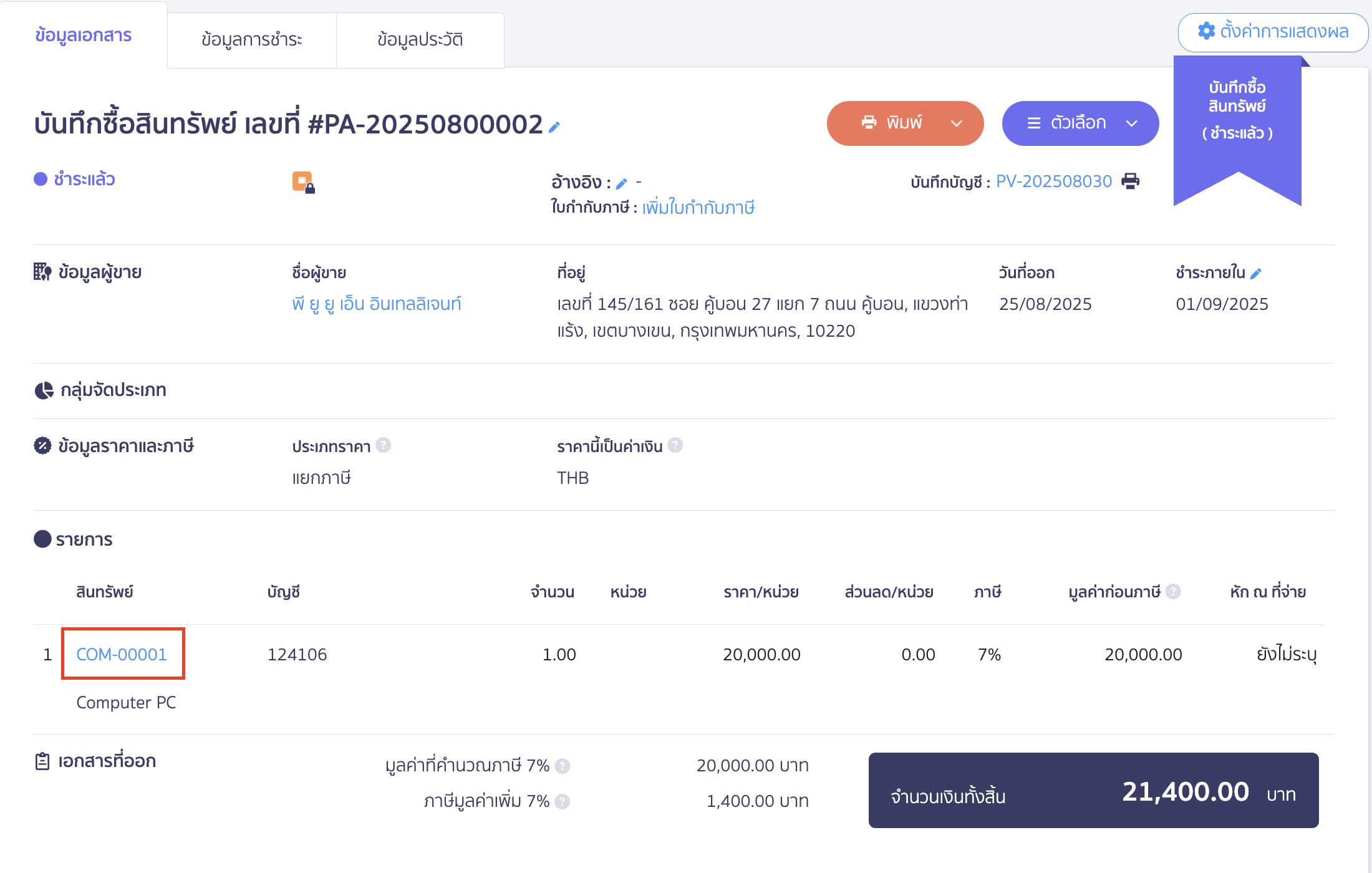Edit reference with pencil icon beside อ้างอิง
Viewport: 1372px width, 873px height.
(621, 183)
